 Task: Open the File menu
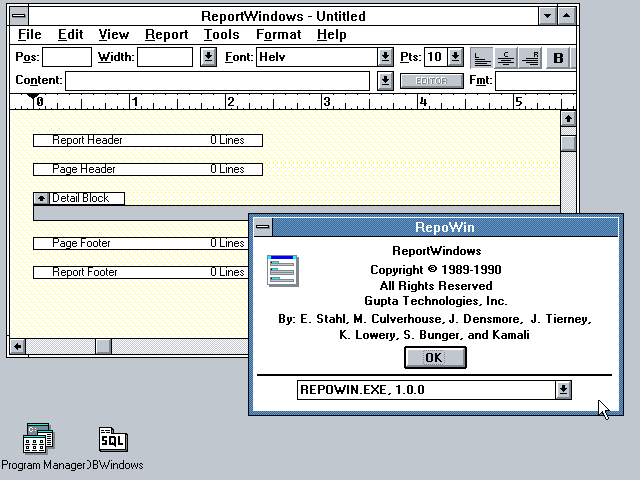pos(29,35)
